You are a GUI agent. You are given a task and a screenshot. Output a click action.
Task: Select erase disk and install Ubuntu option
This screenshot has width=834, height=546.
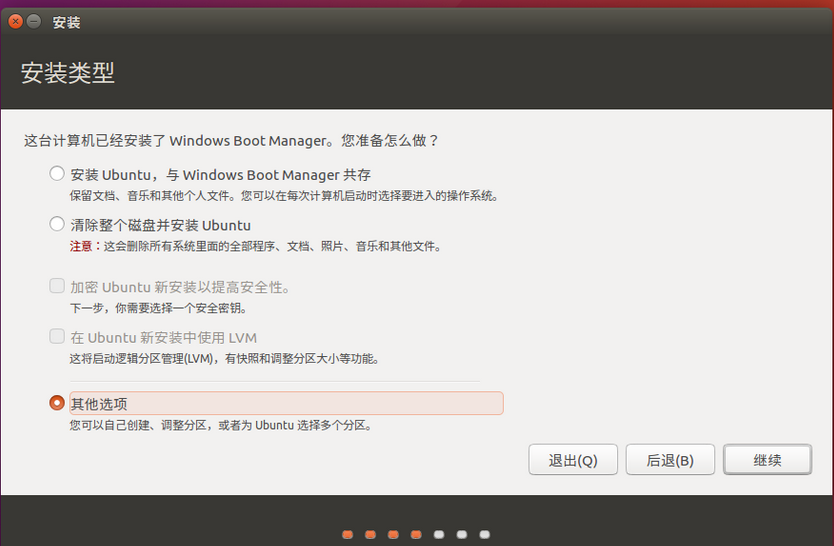57,224
